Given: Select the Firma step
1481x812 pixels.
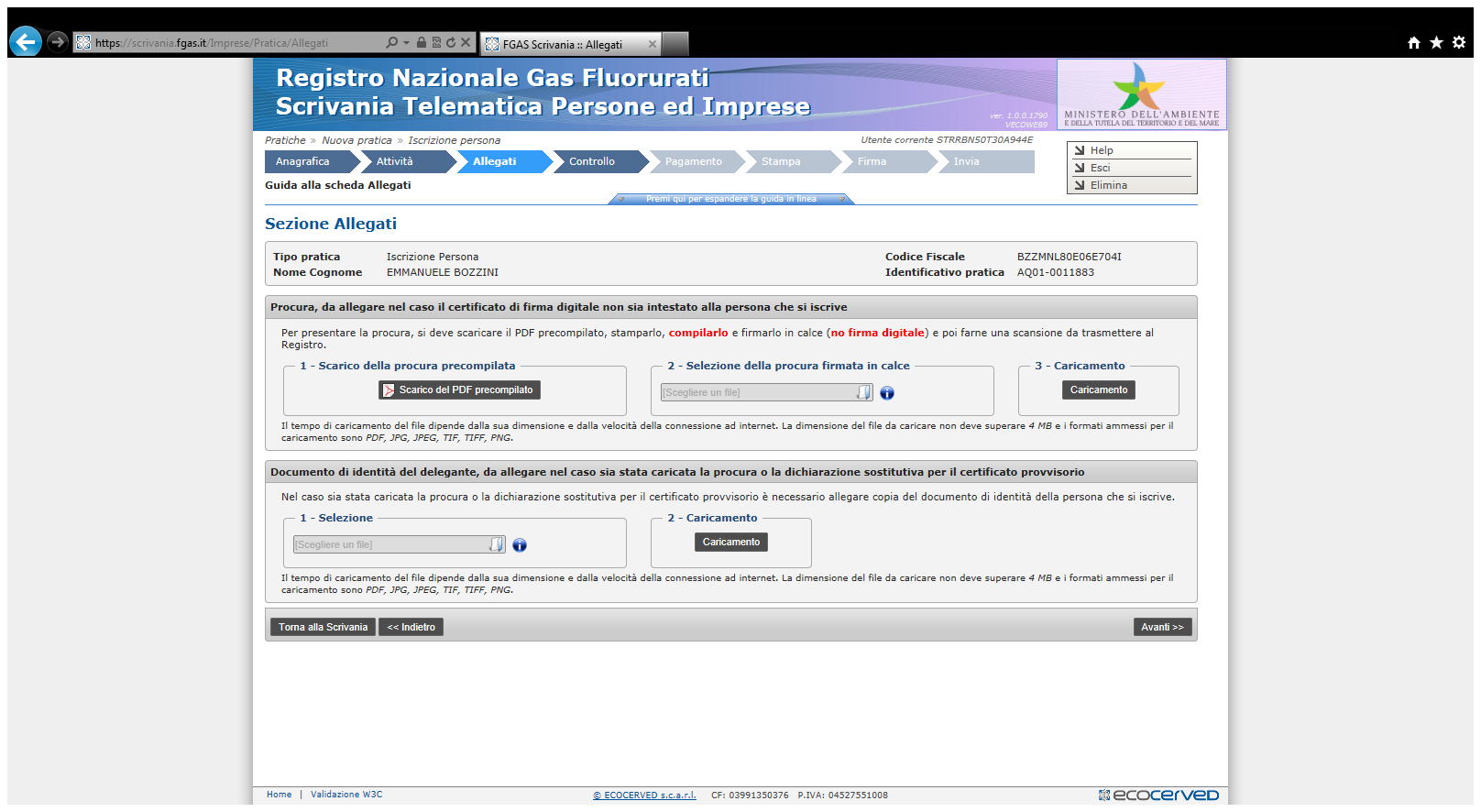Looking at the screenshot, I should click(x=889, y=161).
